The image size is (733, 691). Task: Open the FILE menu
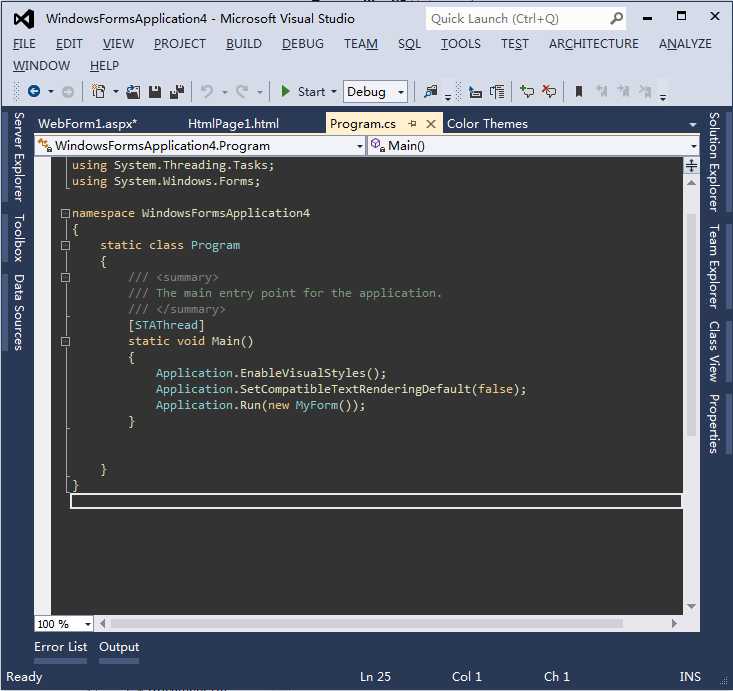coord(24,43)
